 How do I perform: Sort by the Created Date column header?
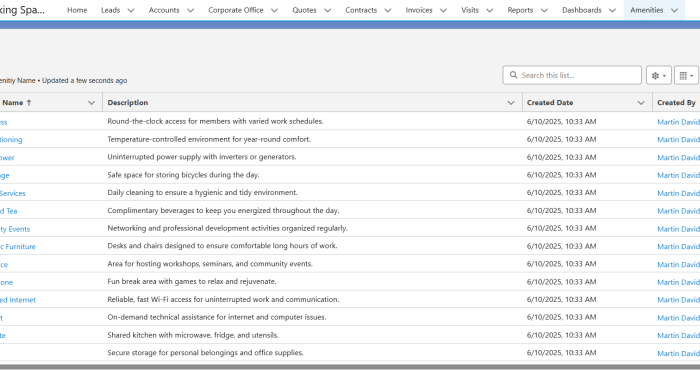550,103
